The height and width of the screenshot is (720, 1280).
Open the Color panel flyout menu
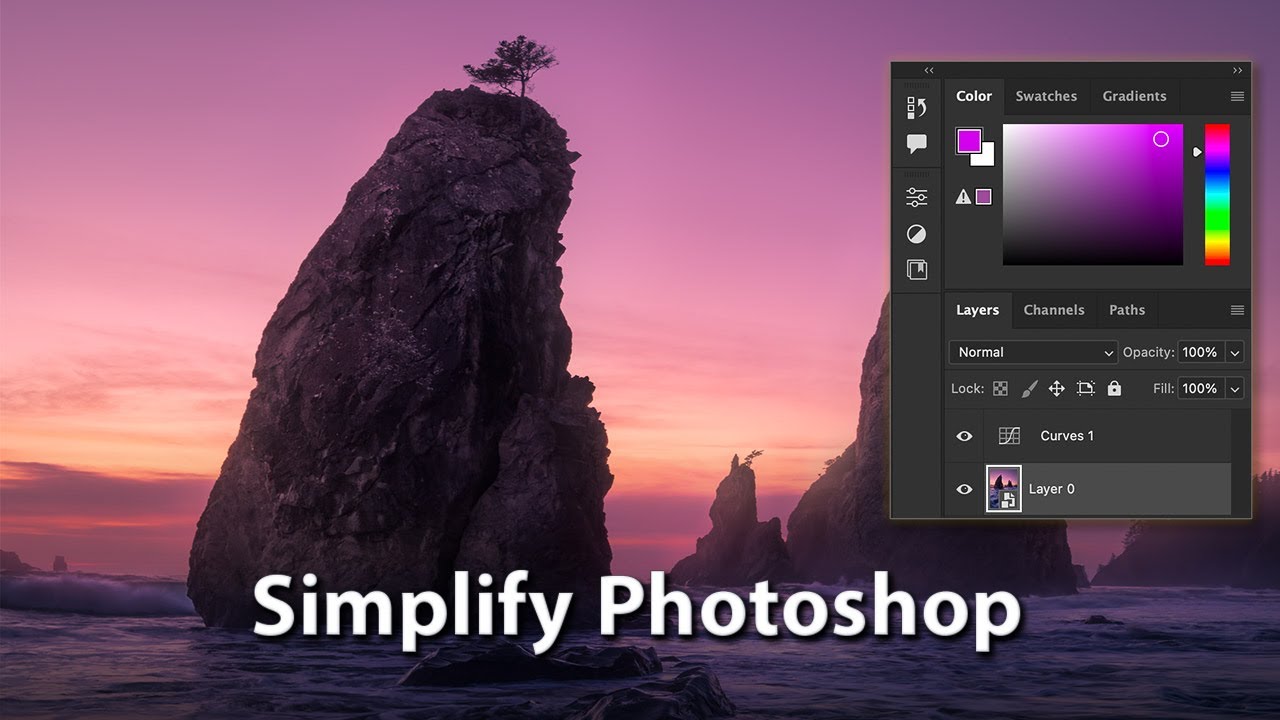point(1238,96)
